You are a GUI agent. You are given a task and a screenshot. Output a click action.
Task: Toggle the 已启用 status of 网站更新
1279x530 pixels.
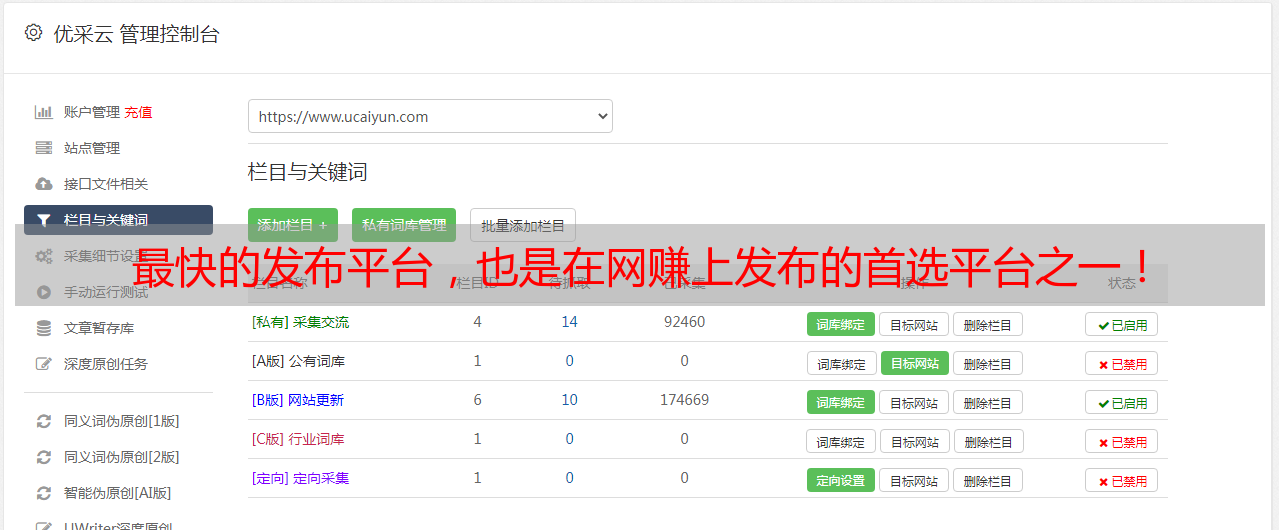tap(1122, 402)
